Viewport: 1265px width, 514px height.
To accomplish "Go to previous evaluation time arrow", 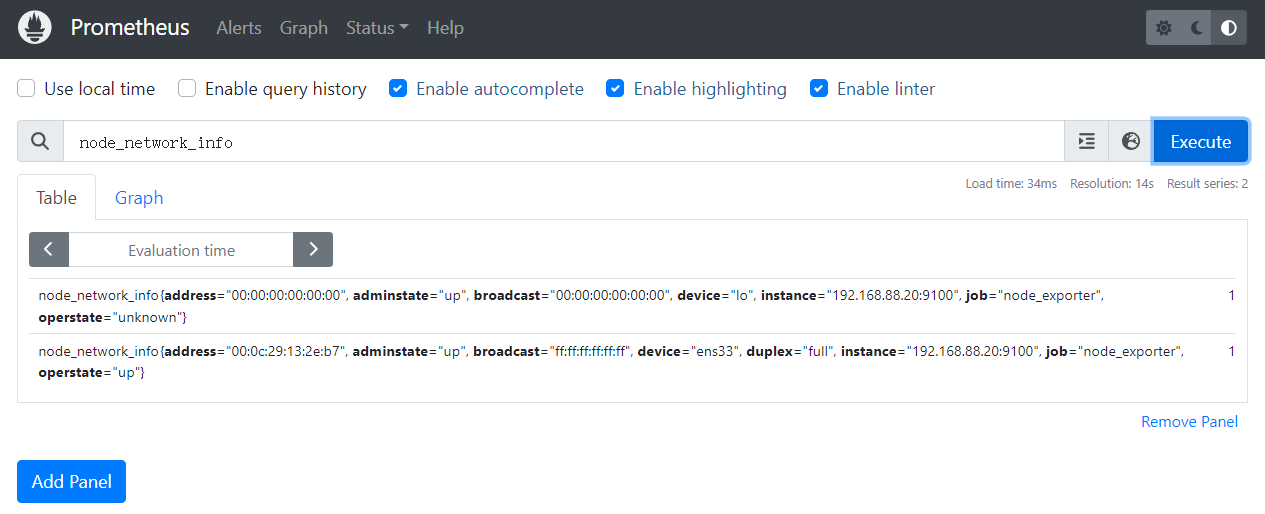I will pyautogui.click(x=49, y=250).
